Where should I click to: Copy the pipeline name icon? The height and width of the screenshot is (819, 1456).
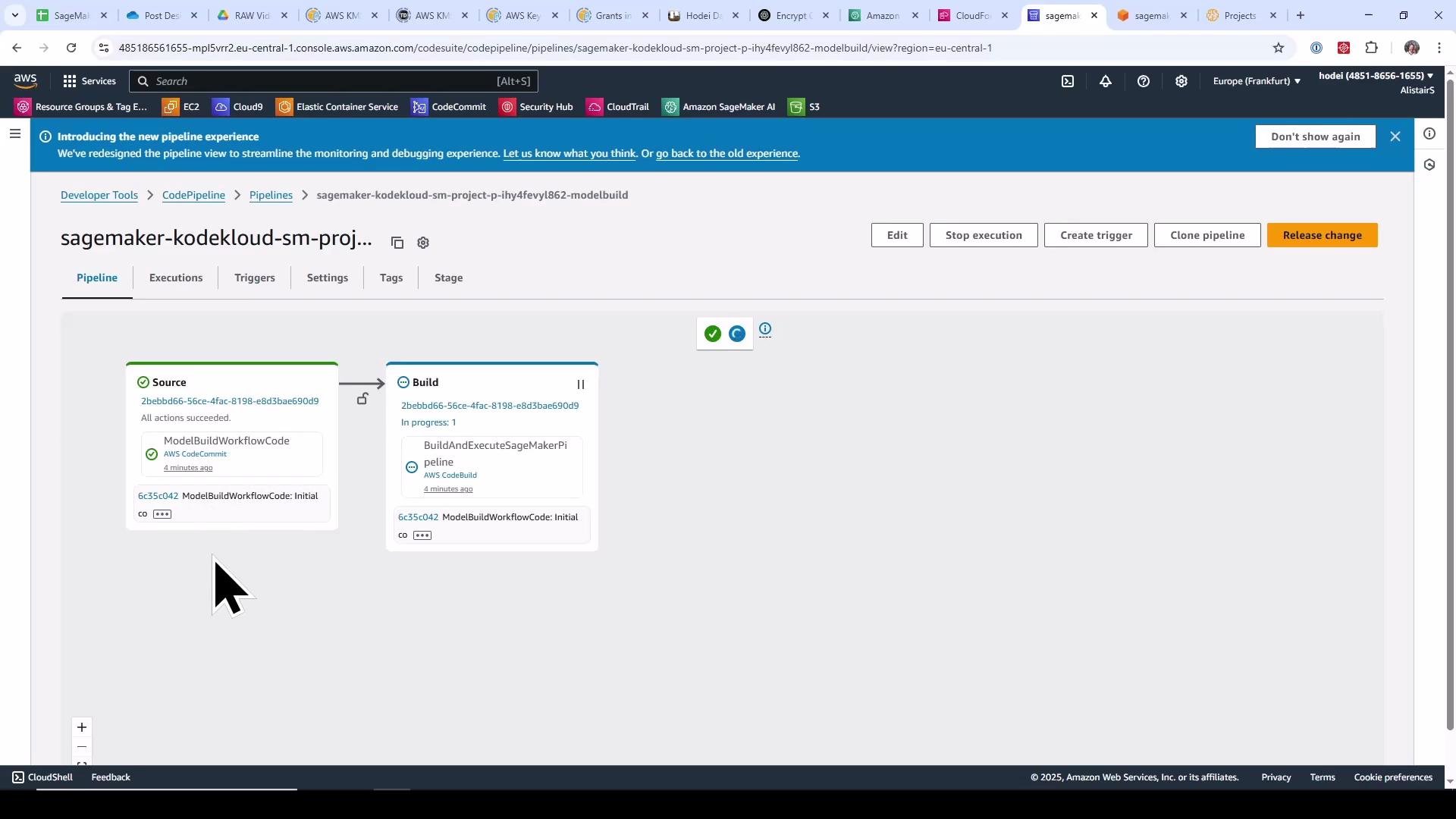pos(397,243)
